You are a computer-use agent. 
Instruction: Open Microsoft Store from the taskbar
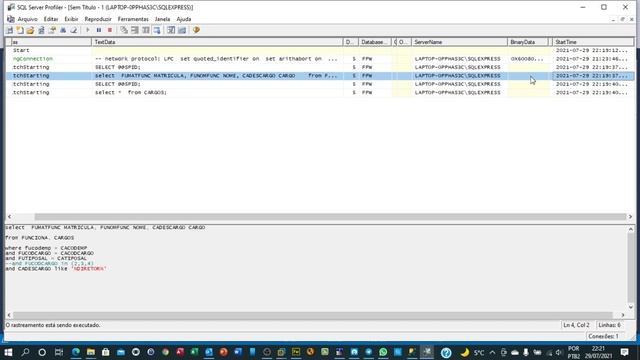(106, 352)
